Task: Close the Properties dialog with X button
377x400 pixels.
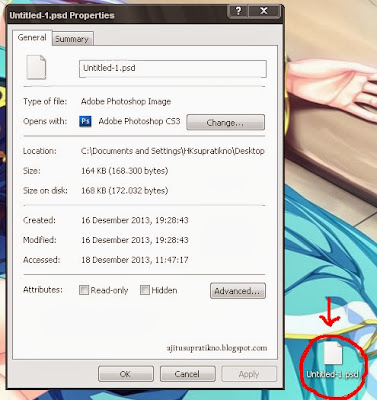Action: (263, 11)
